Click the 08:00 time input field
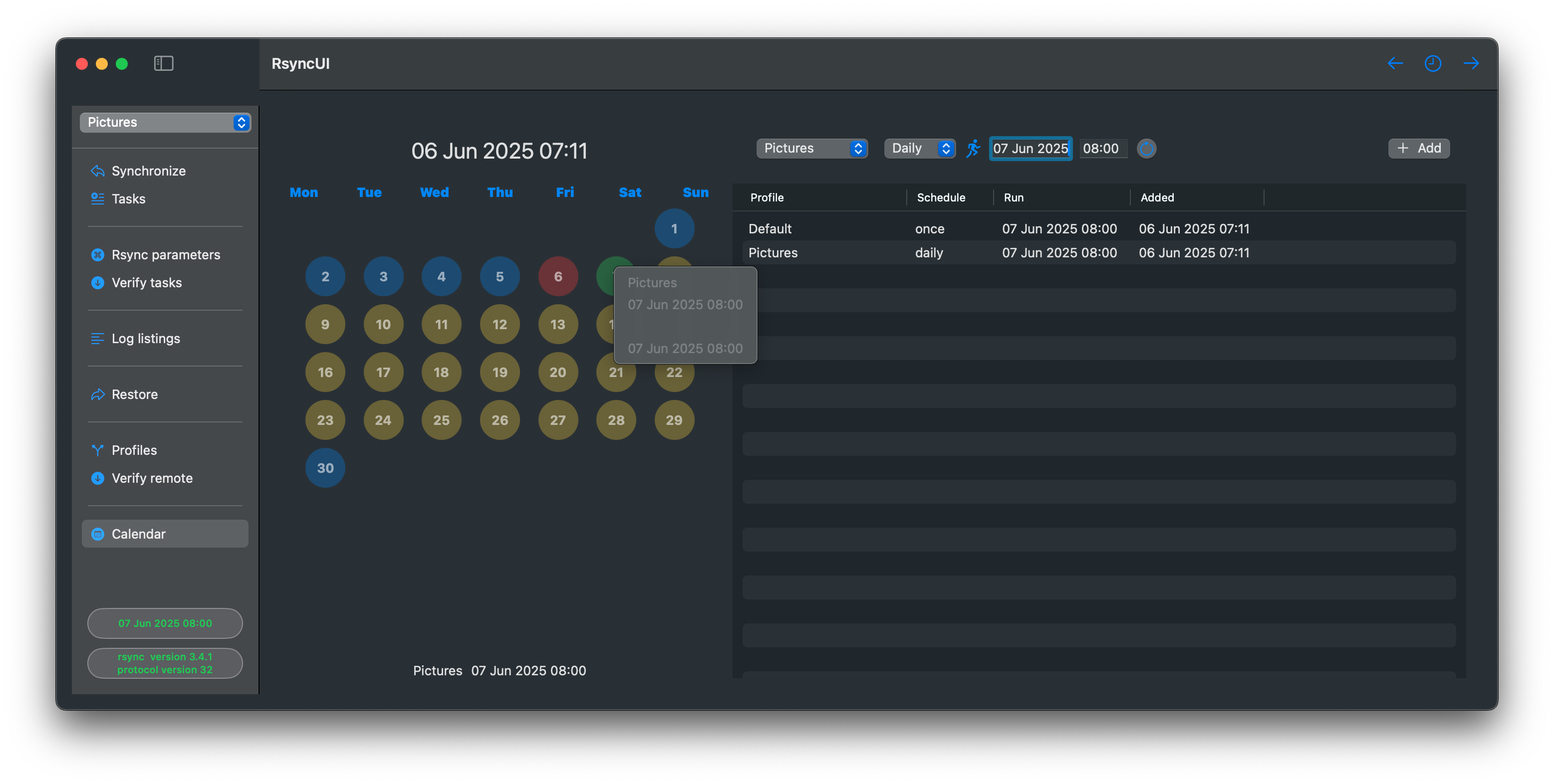This screenshot has height=784, width=1554. tap(1101, 148)
